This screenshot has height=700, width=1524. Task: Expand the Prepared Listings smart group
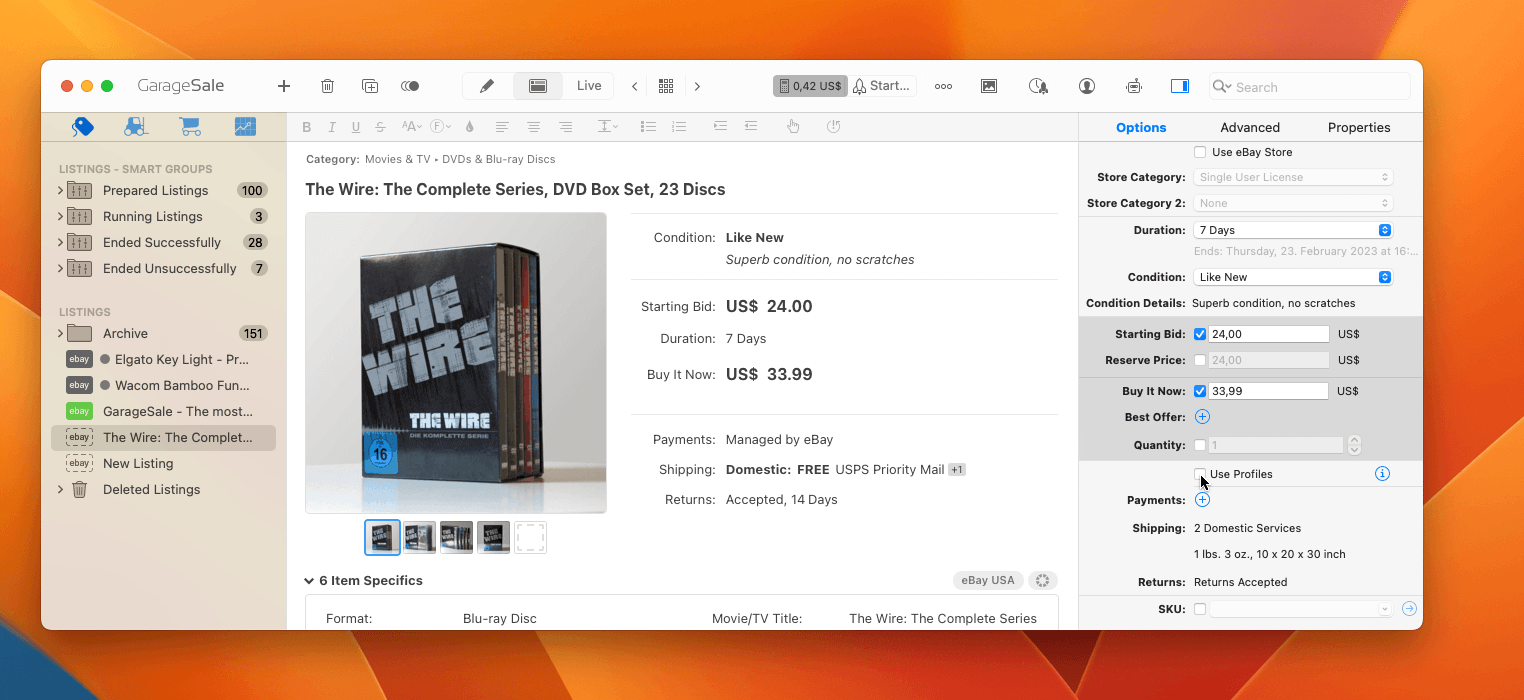click(60, 190)
